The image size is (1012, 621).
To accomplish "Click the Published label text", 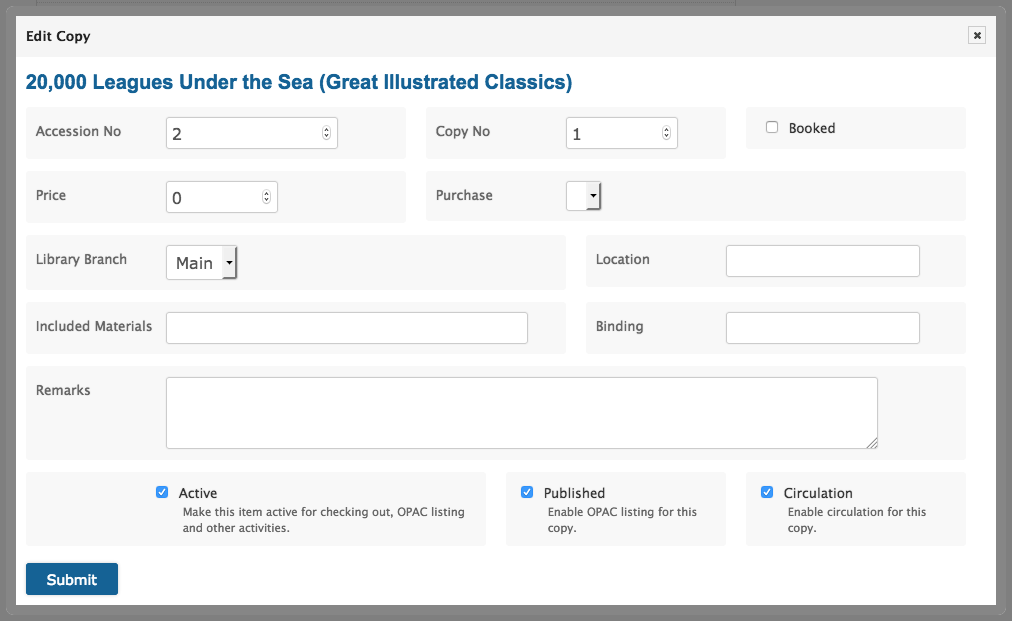I will click(x=574, y=493).
